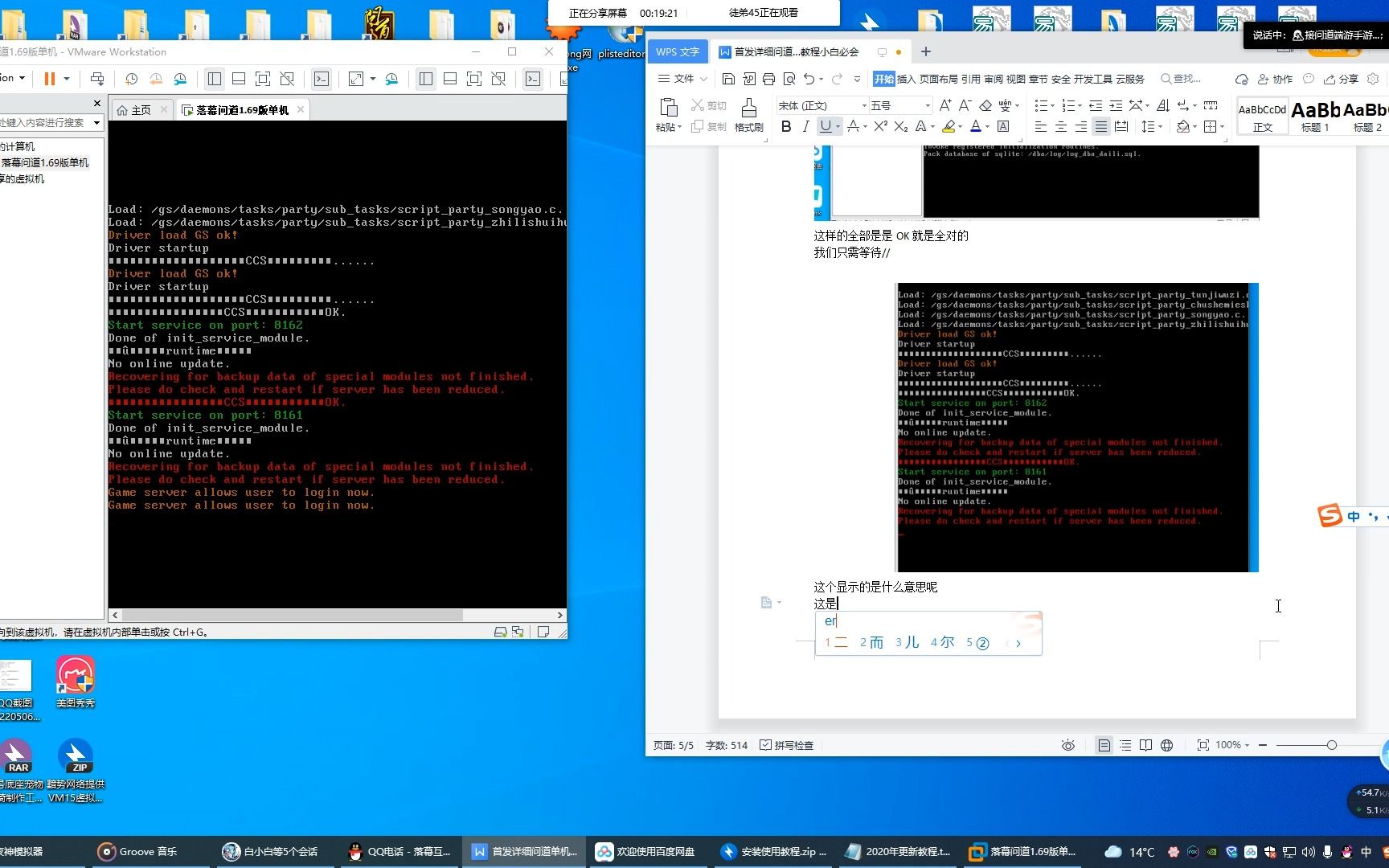Expand the VMware pause power dropdown arrow
This screenshot has height=868, width=1389.
point(67,79)
